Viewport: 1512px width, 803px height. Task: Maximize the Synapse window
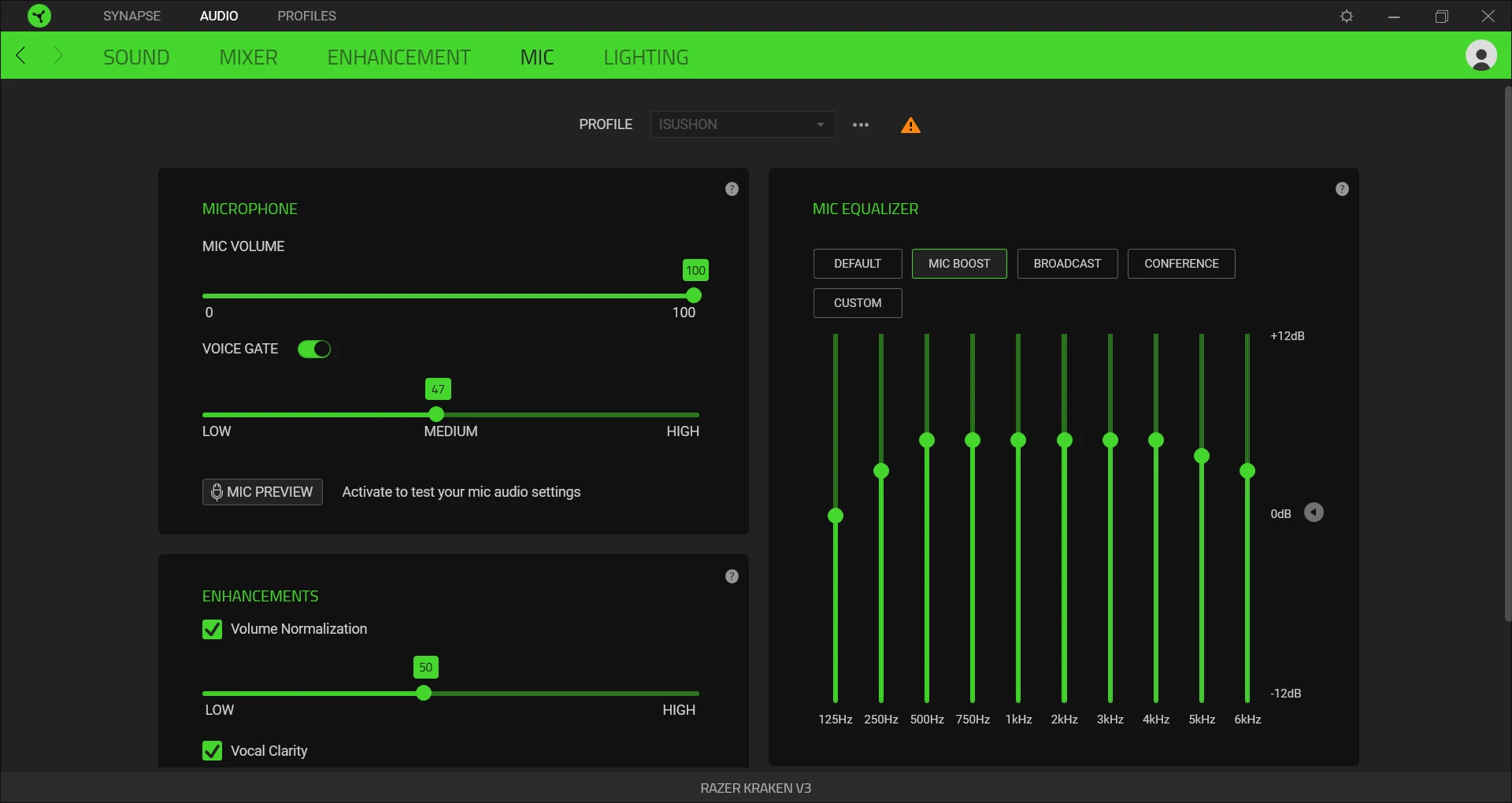pos(1441,16)
